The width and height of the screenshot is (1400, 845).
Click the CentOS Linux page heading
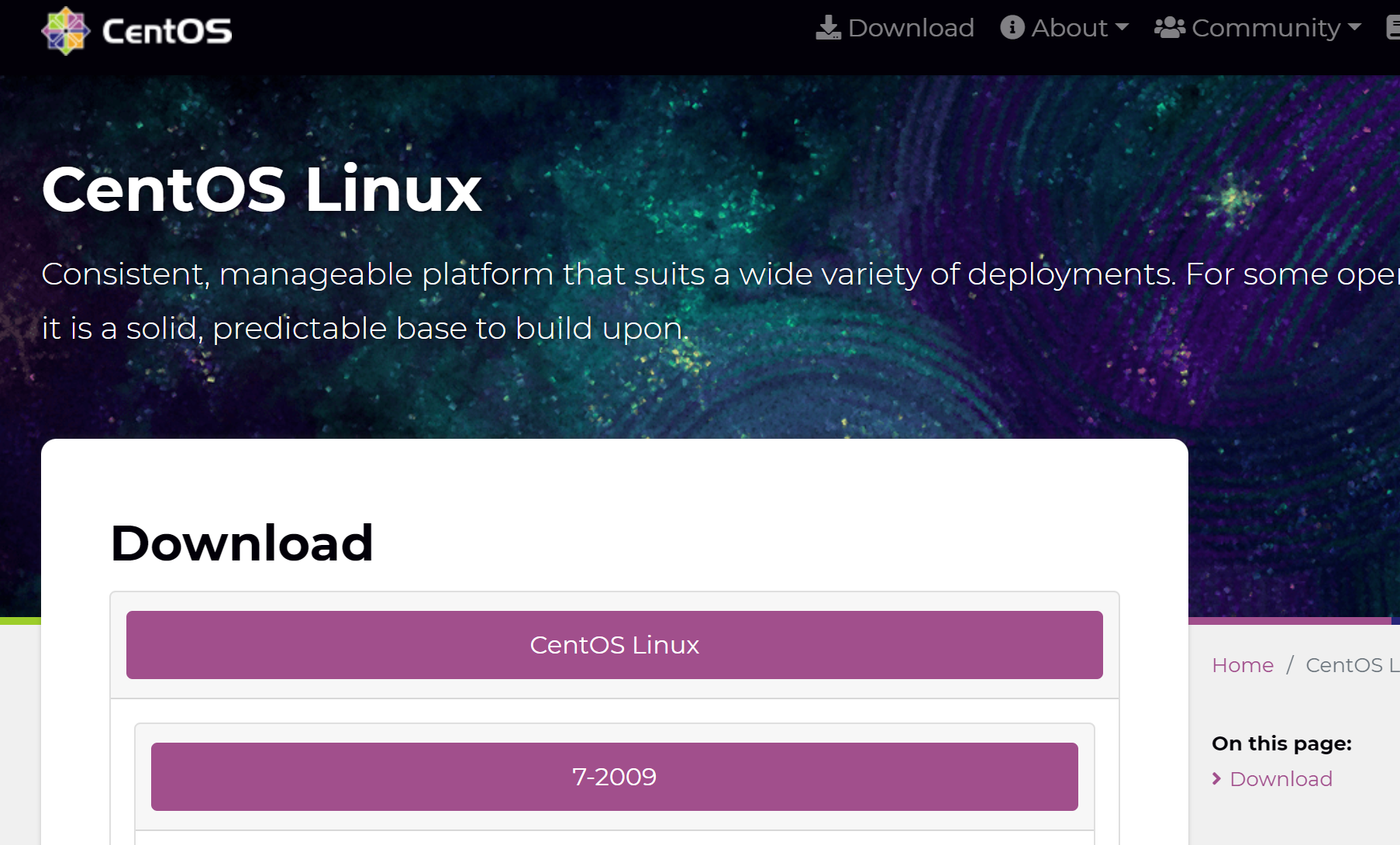262,189
